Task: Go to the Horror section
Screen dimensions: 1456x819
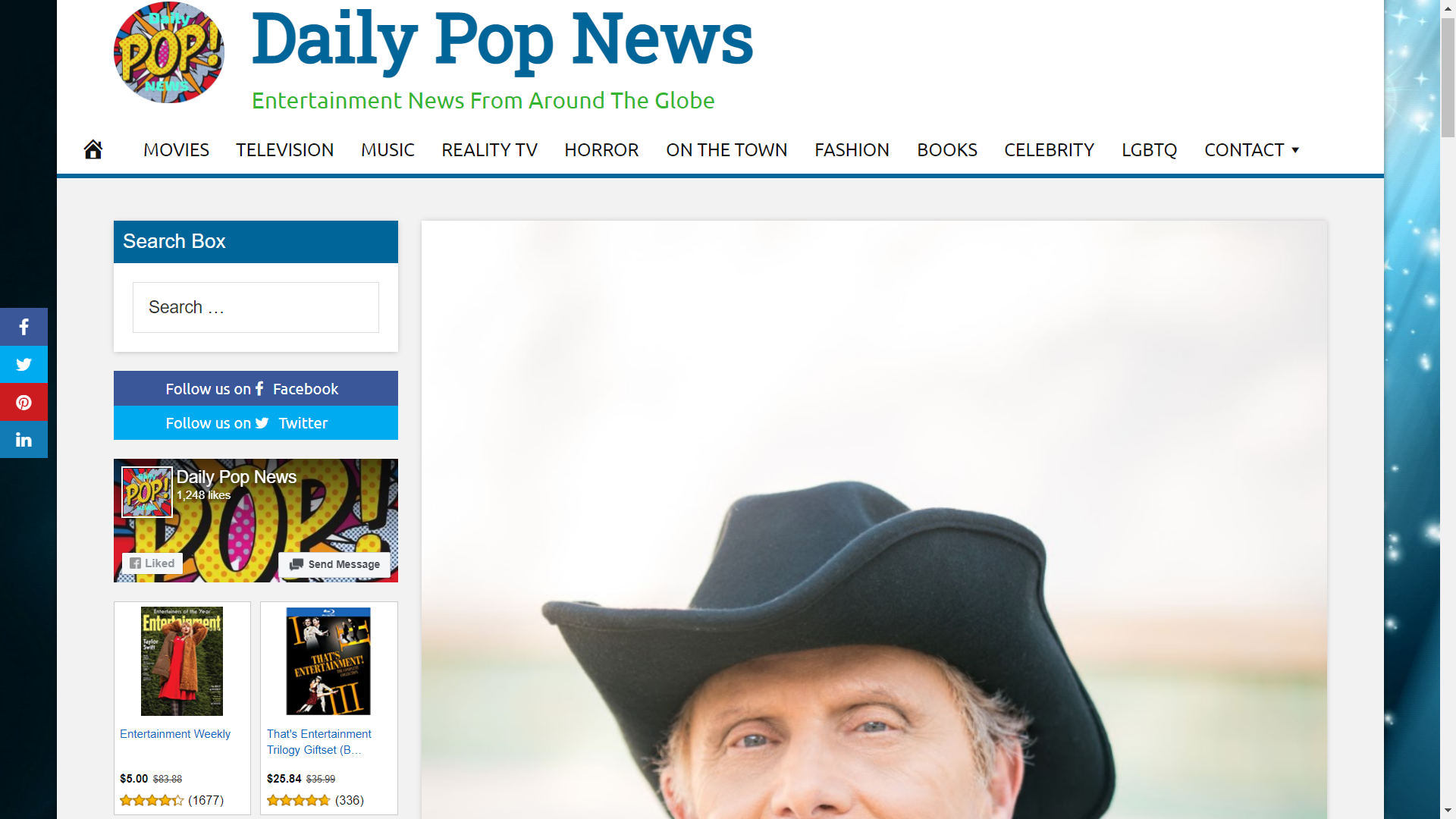Action: (x=601, y=150)
